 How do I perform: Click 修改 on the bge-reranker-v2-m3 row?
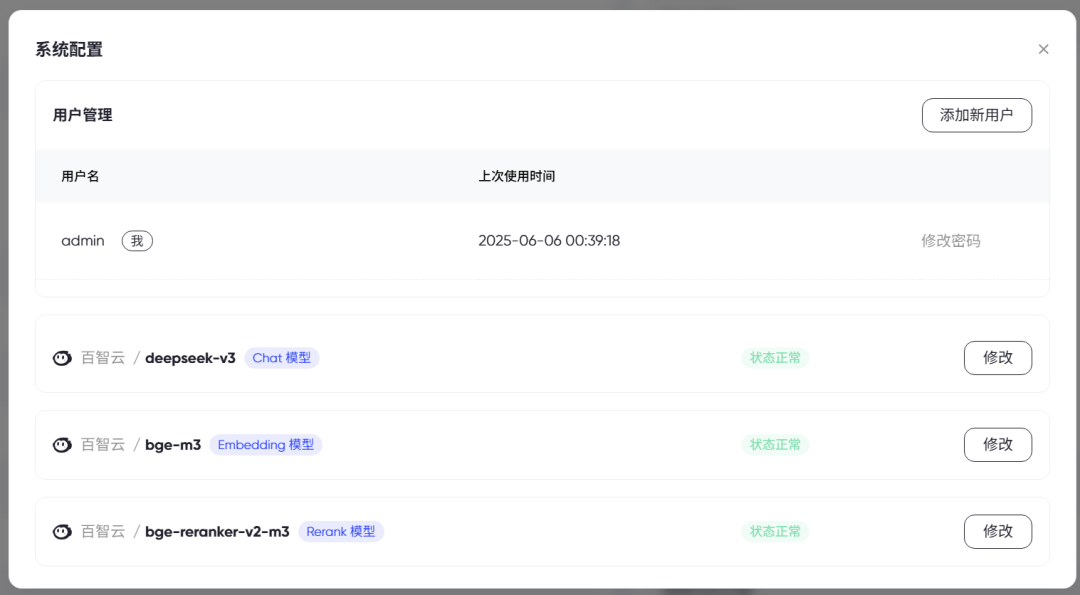click(997, 531)
